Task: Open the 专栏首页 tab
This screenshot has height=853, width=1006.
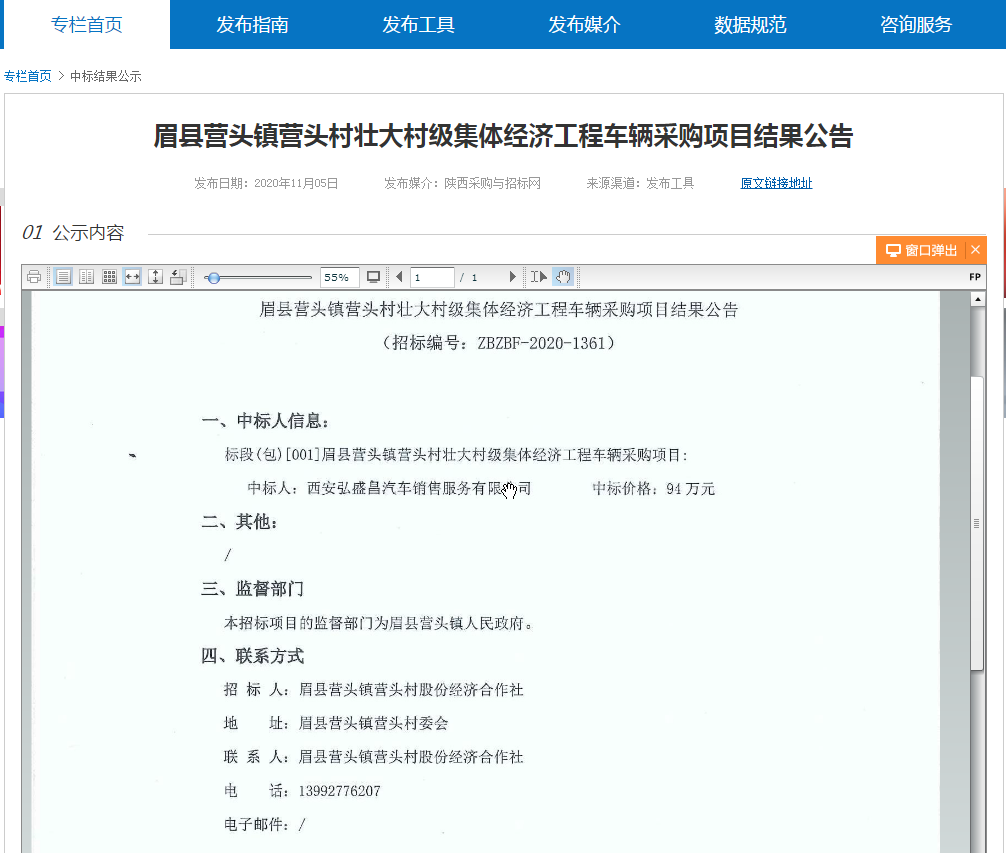Action: (x=87, y=24)
